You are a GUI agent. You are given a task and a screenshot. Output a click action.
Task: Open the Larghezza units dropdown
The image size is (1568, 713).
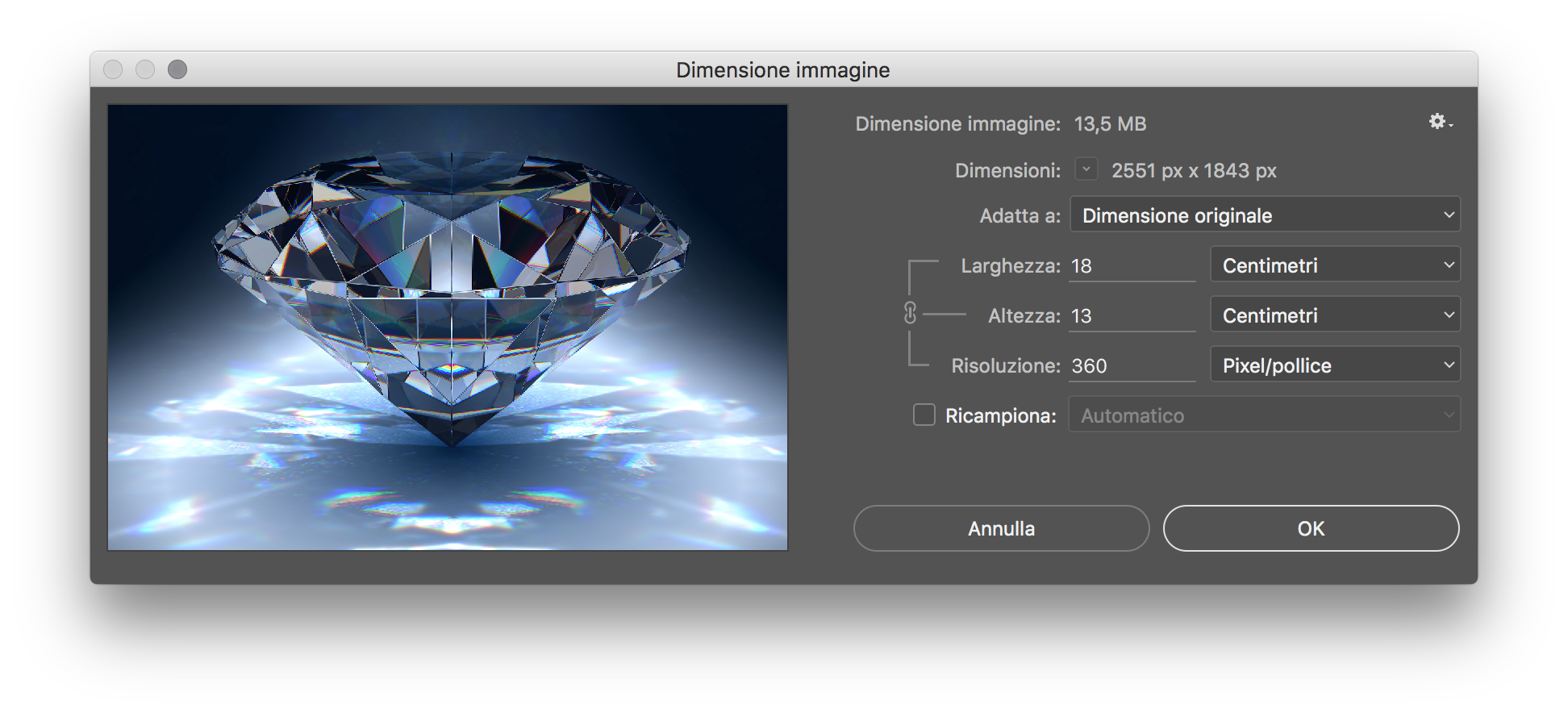(x=1335, y=265)
